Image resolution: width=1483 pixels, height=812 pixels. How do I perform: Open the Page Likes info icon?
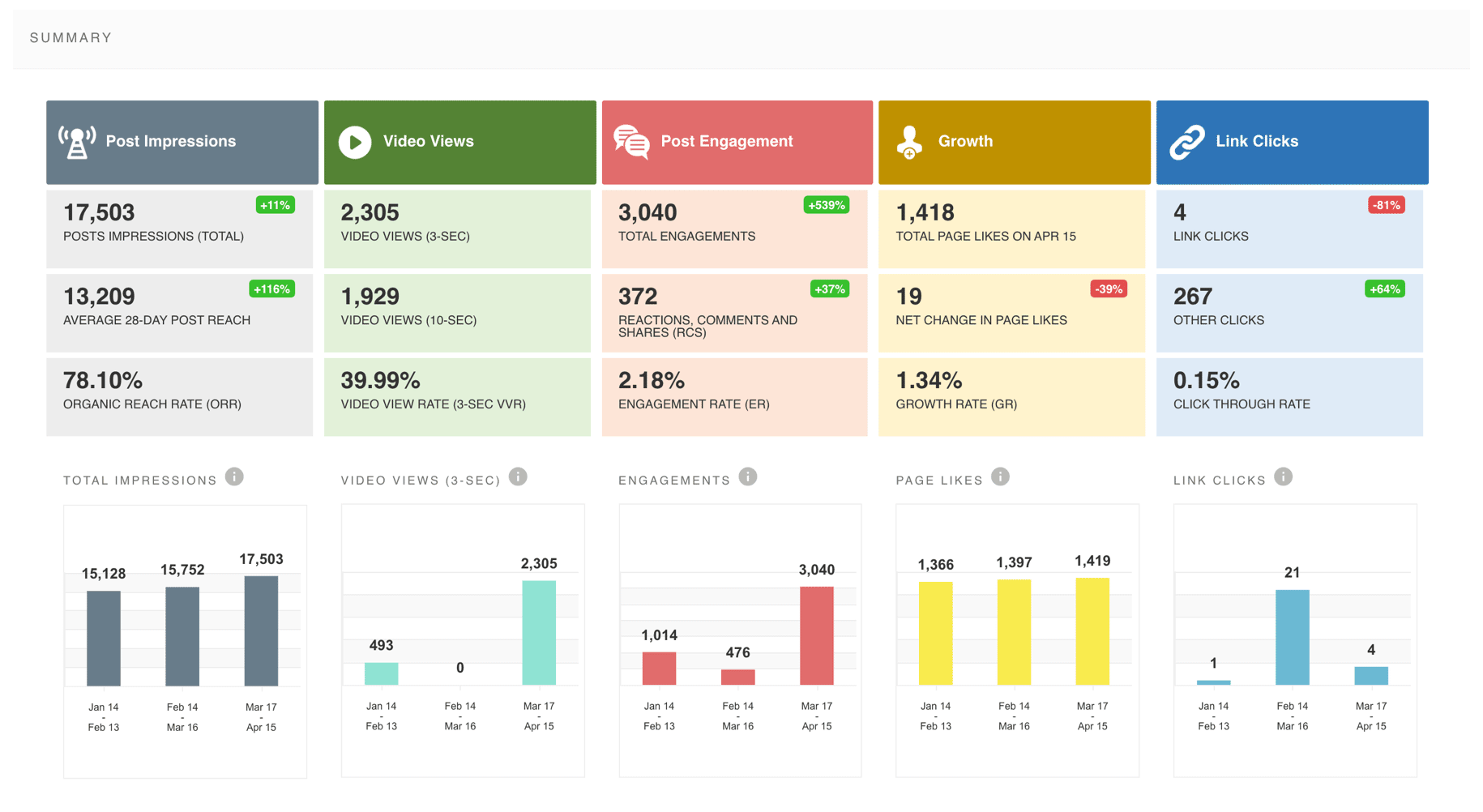click(1000, 477)
